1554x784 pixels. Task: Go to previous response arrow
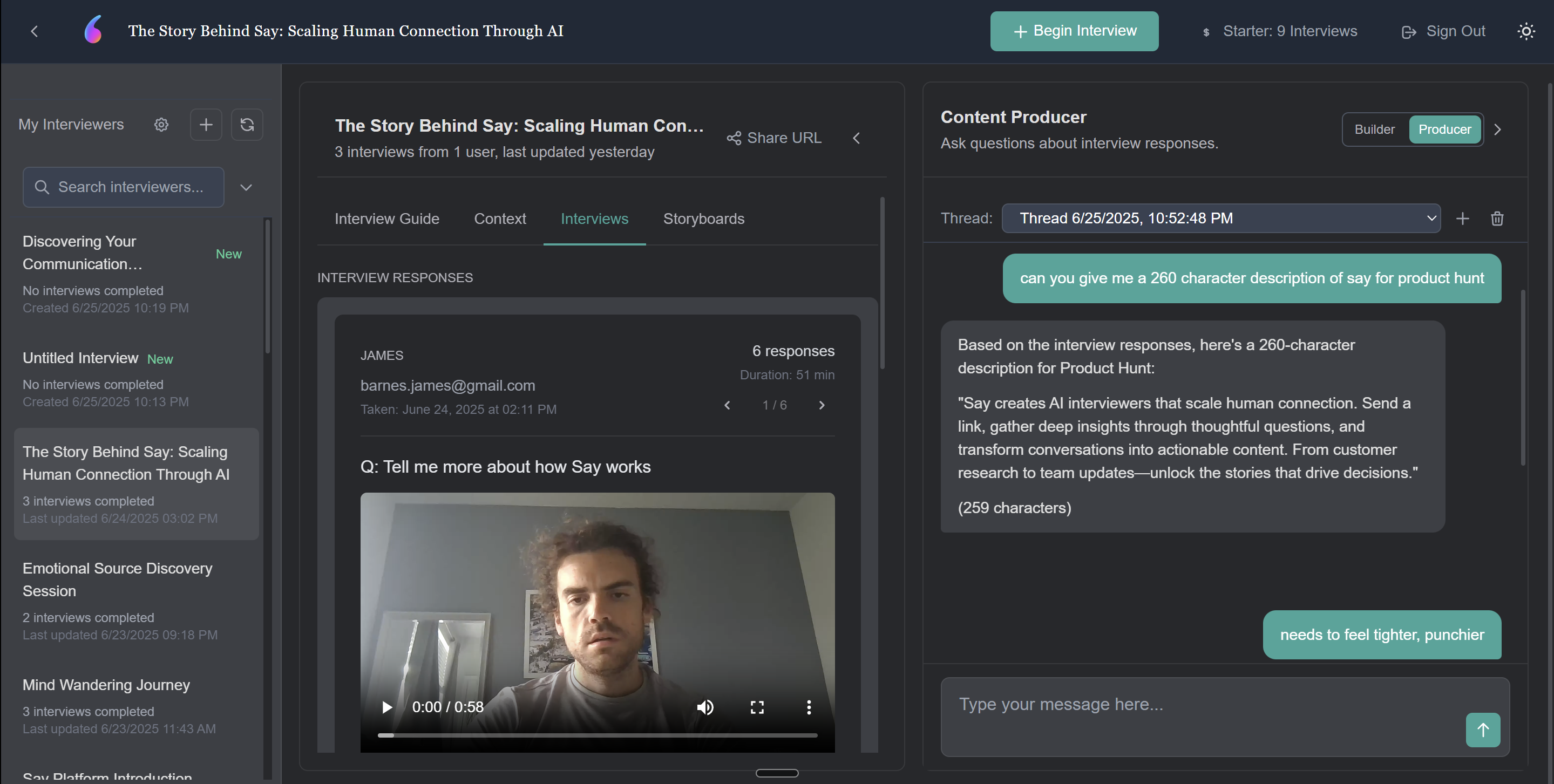tap(727, 405)
